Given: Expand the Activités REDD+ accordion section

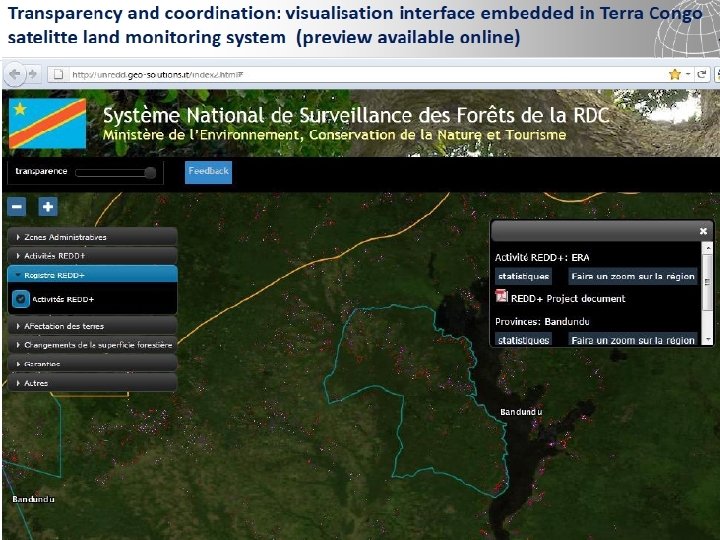Looking at the screenshot, I should pos(92,256).
